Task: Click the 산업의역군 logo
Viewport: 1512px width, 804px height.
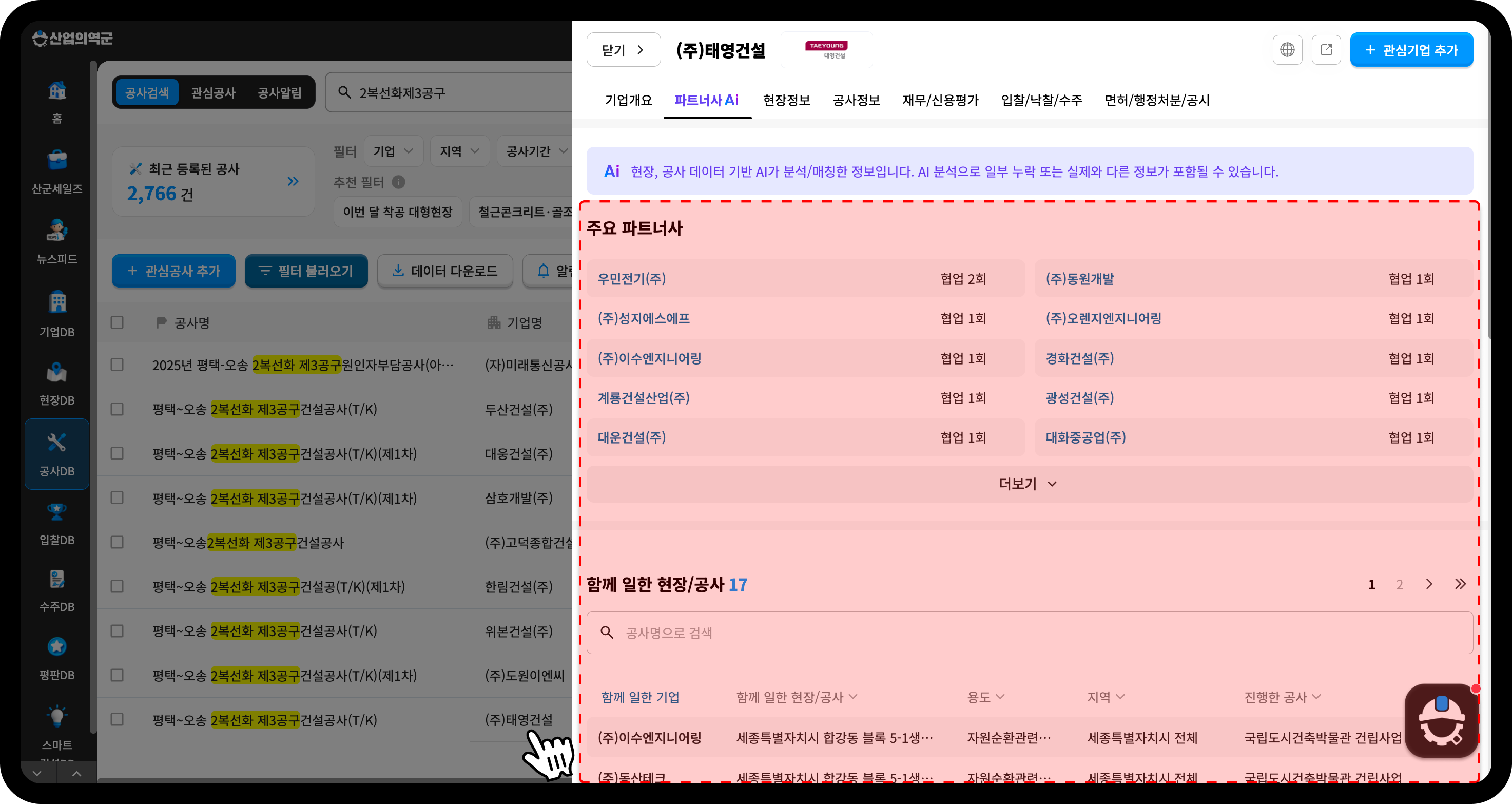Action: click(73, 38)
